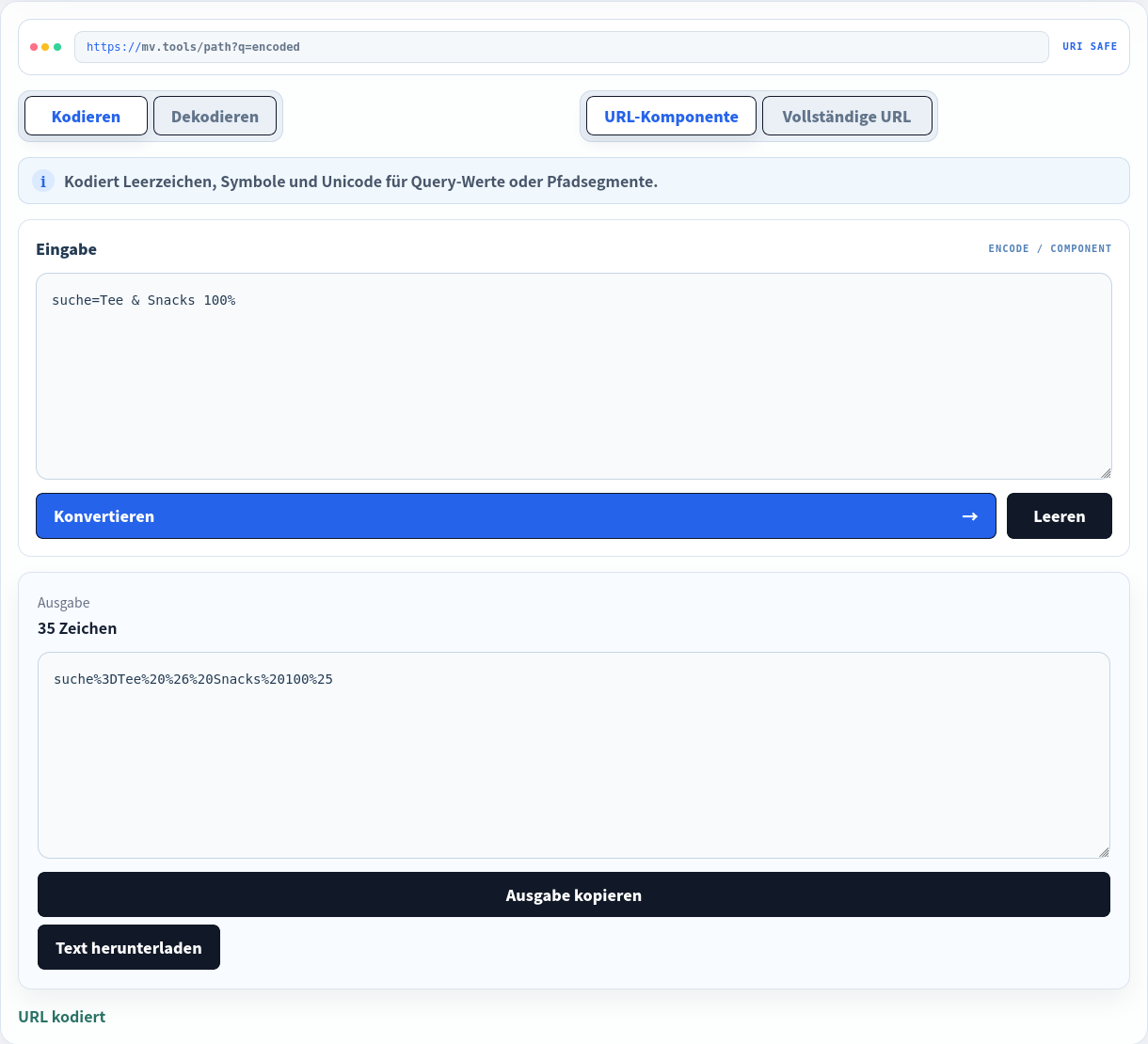Focus the Ausgabe text area
Viewport: 1148px width, 1044px height.
(x=574, y=755)
